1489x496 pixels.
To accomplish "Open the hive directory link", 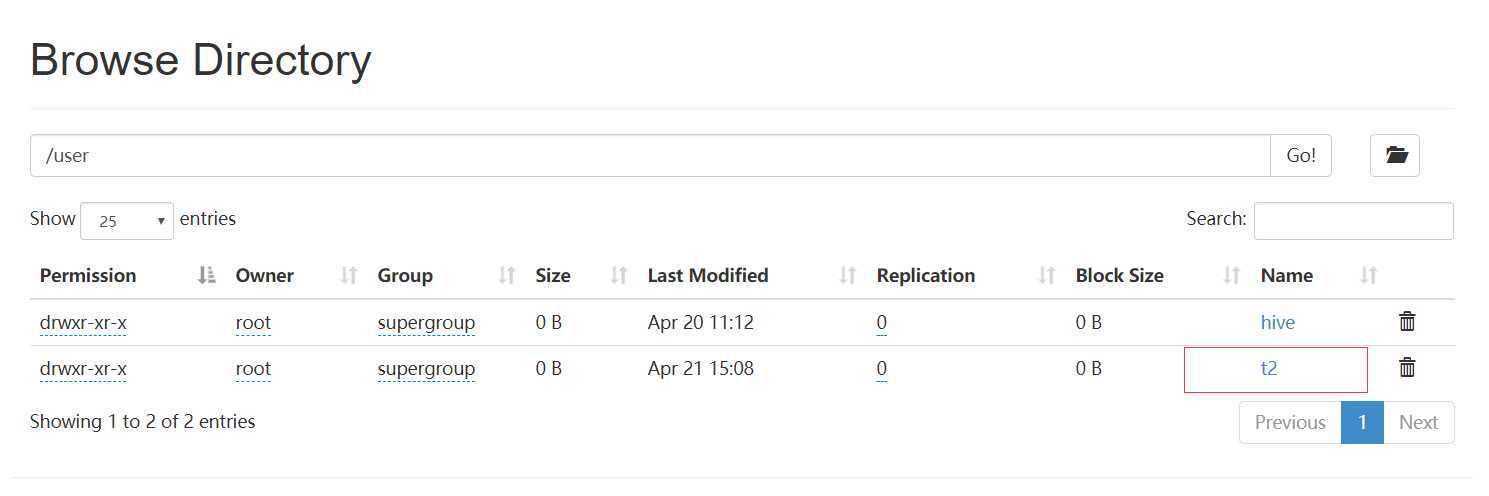I will pyautogui.click(x=1277, y=322).
